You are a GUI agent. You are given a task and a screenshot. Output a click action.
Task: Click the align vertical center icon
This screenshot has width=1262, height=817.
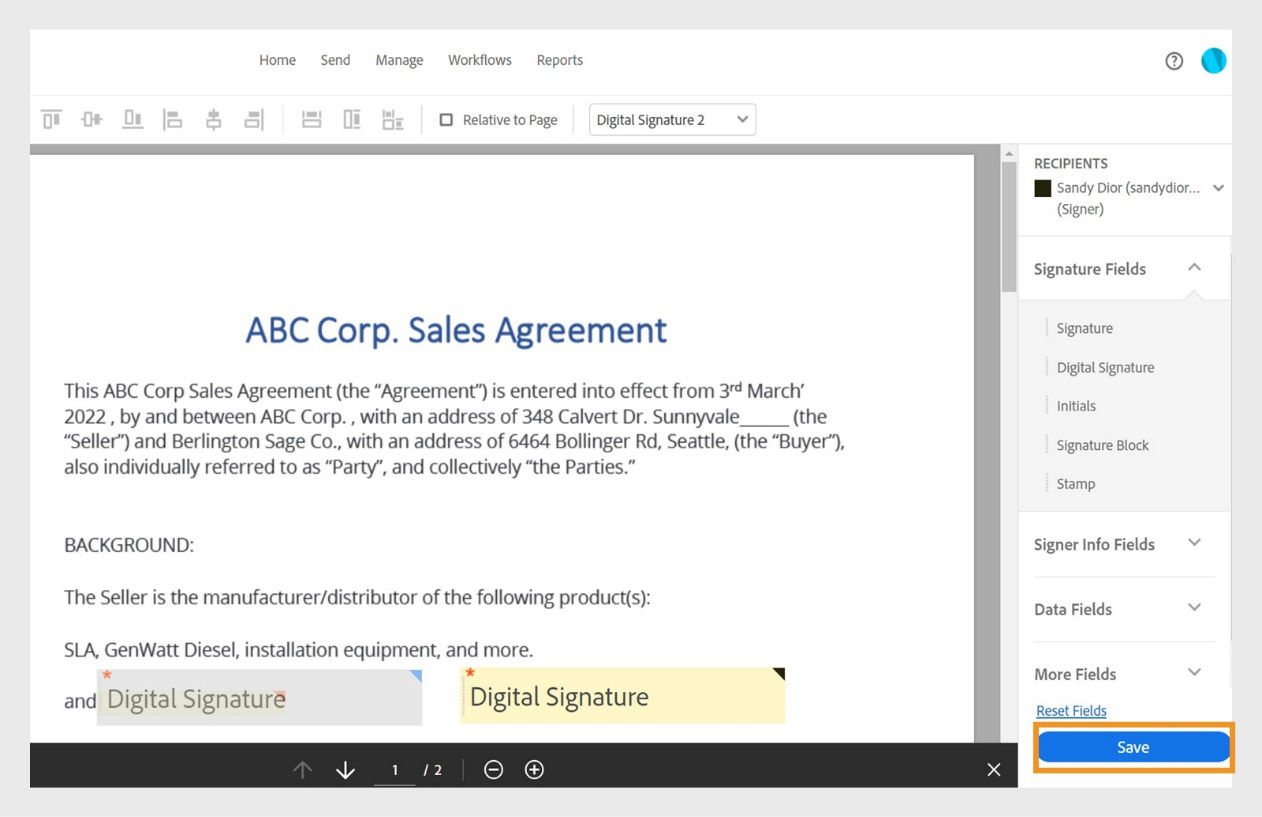[91, 119]
